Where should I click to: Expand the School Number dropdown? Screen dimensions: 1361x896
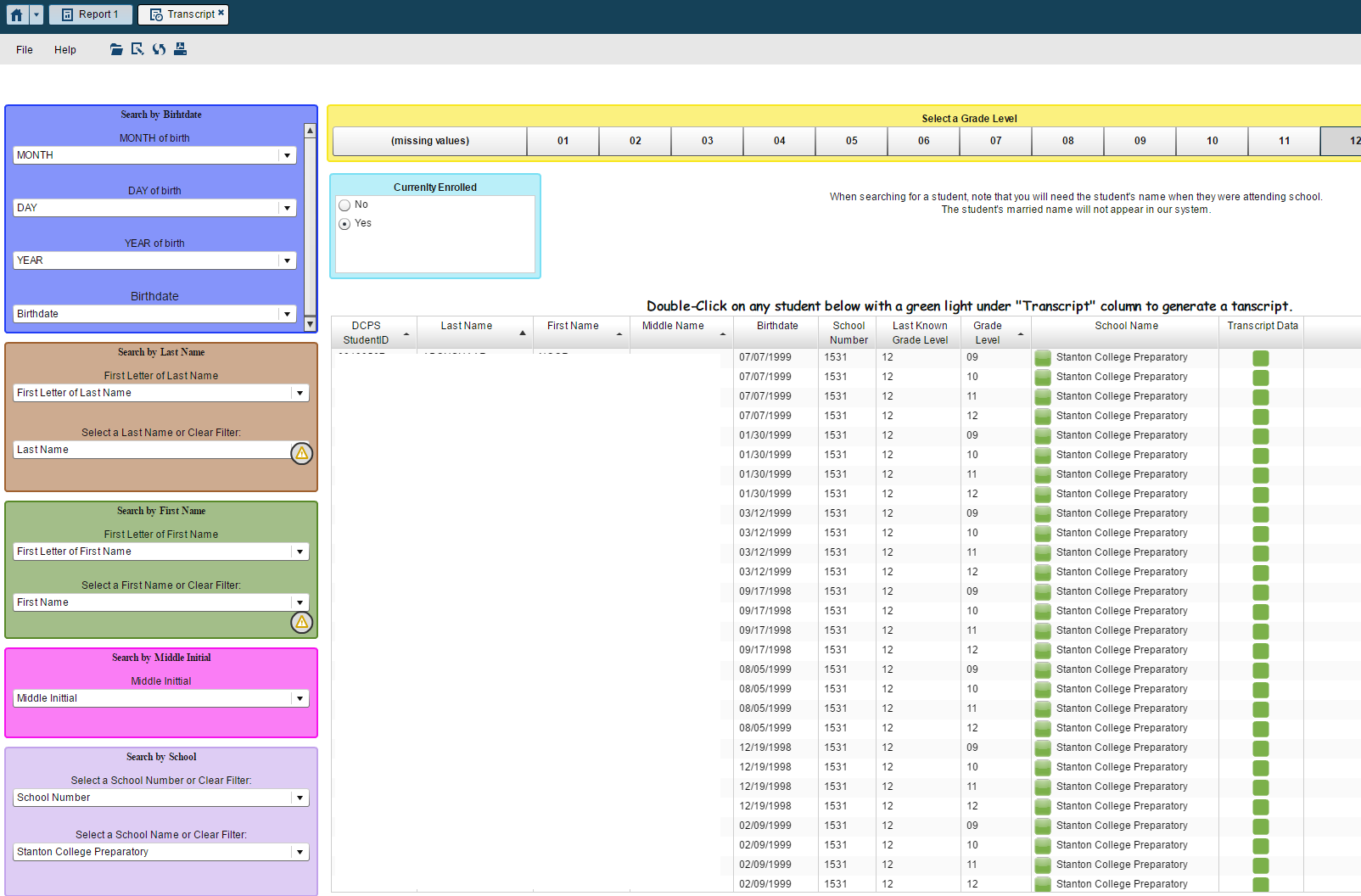point(300,797)
